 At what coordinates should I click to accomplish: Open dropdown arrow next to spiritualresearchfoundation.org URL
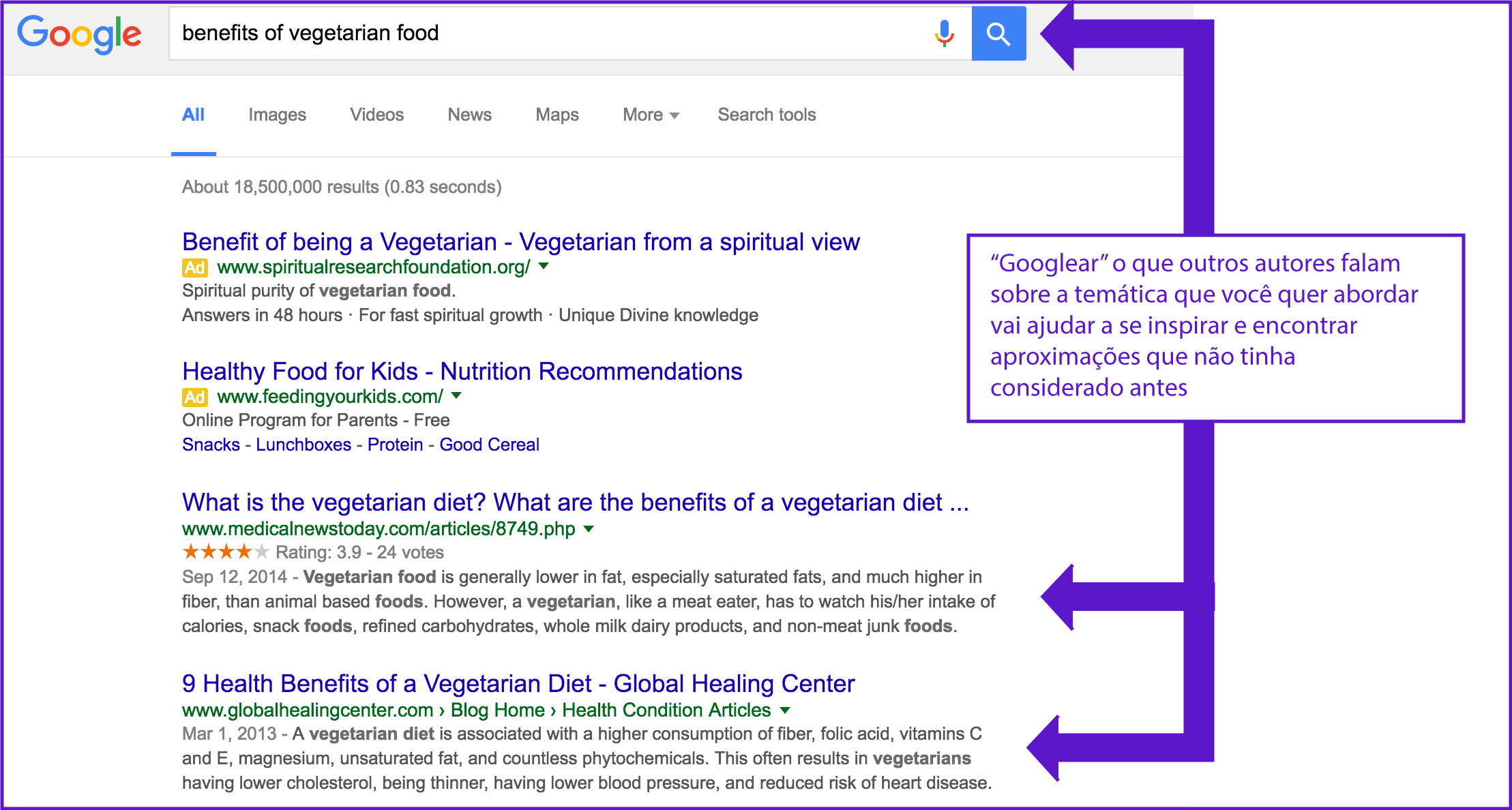544,266
